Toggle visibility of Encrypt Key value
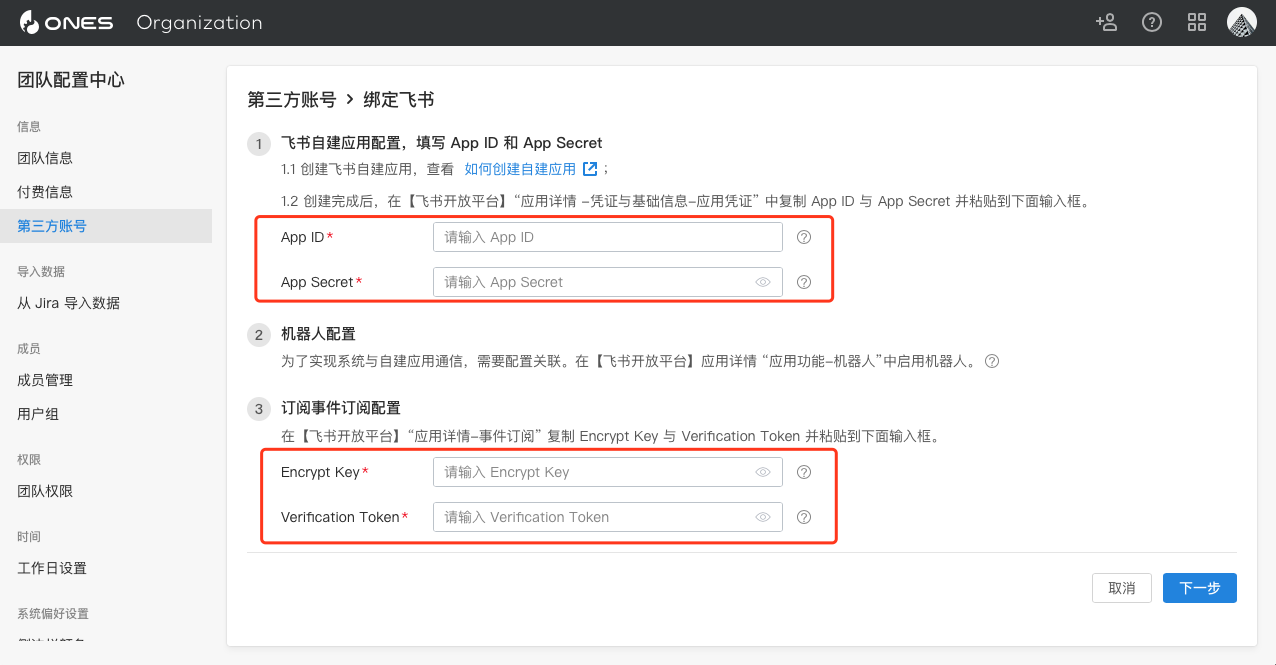The width and height of the screenshot is (1276, 665). coord(763,472)
